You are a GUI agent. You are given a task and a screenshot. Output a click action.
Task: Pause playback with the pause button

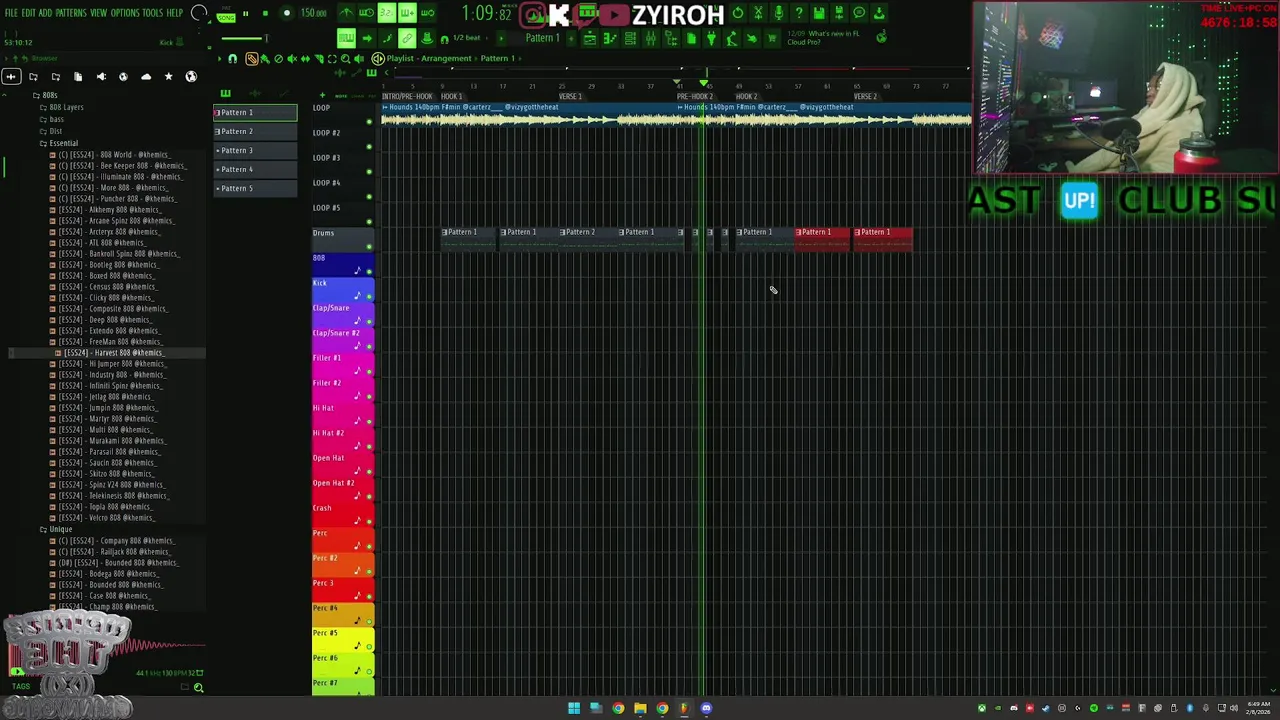point(246,13)
